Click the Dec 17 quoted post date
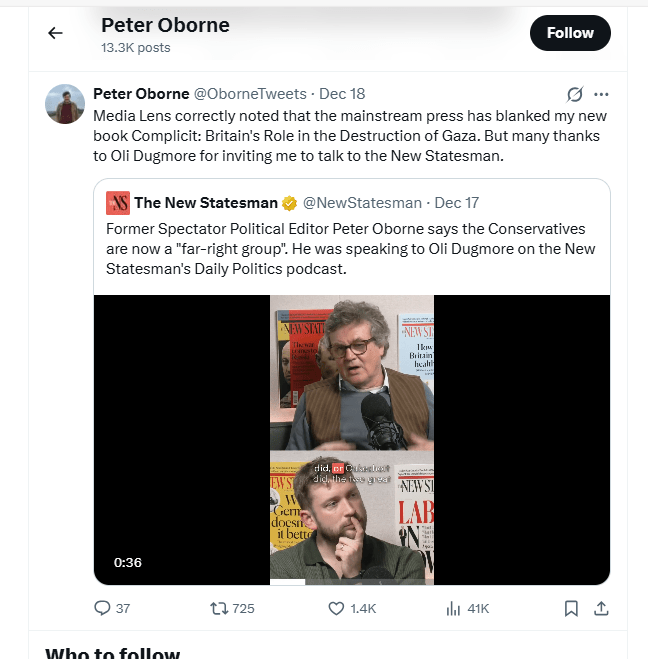This screenshot has height=659, width=648. (457, 203)
